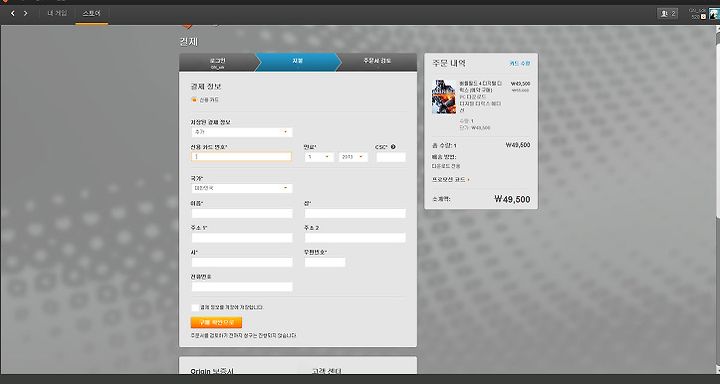
Task: Click the orange proceed to order review button
Action: point(216,322)
